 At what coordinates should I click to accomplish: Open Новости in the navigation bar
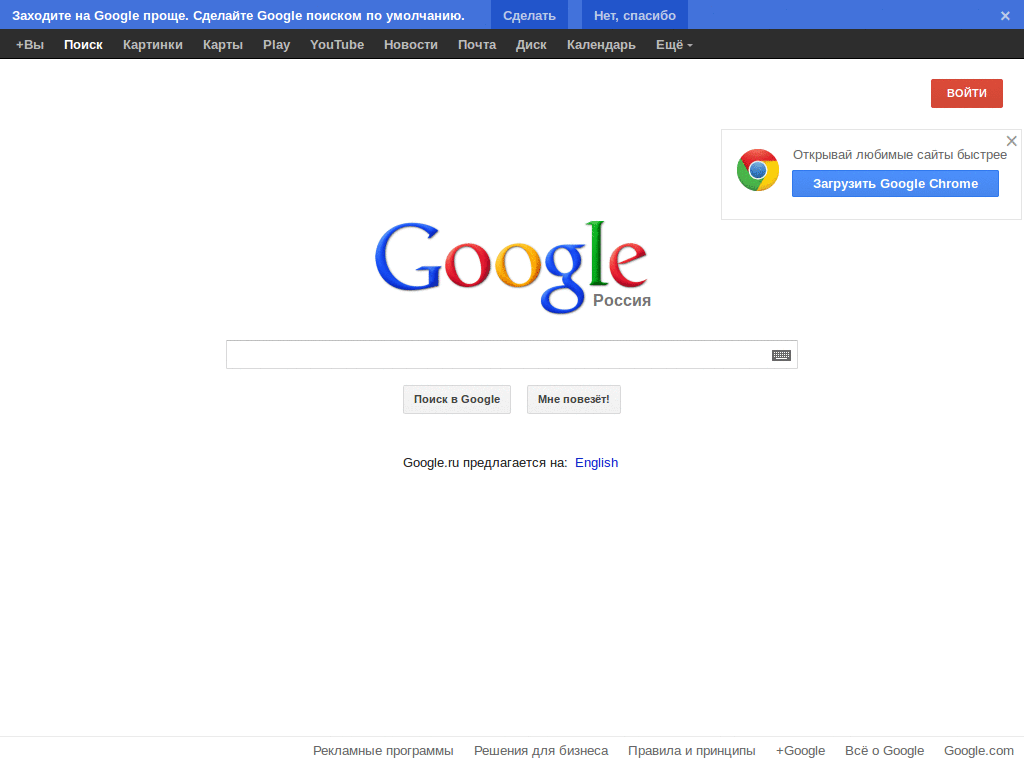[x=411, y=45]
